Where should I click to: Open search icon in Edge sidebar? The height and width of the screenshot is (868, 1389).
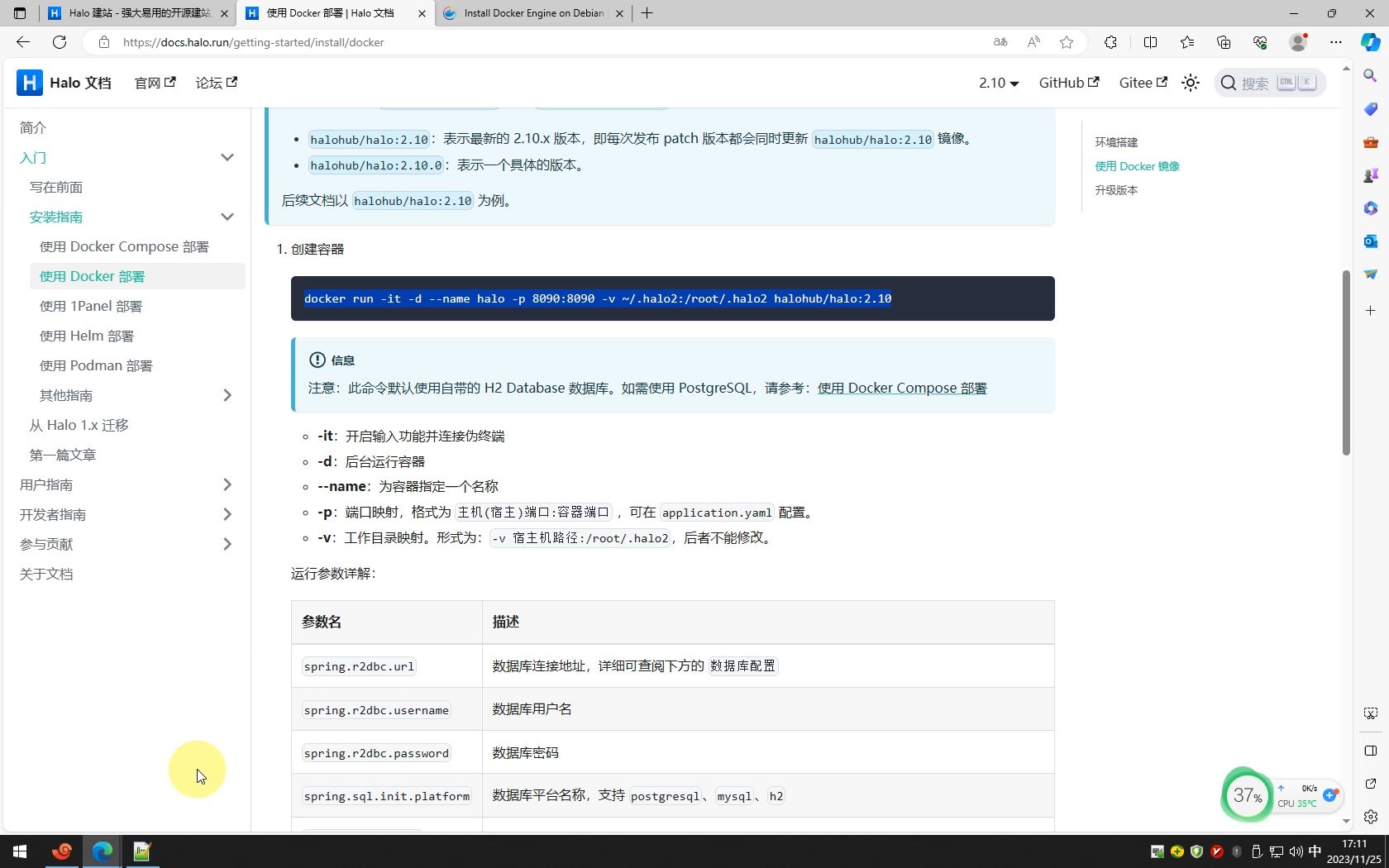(1371, 76)
